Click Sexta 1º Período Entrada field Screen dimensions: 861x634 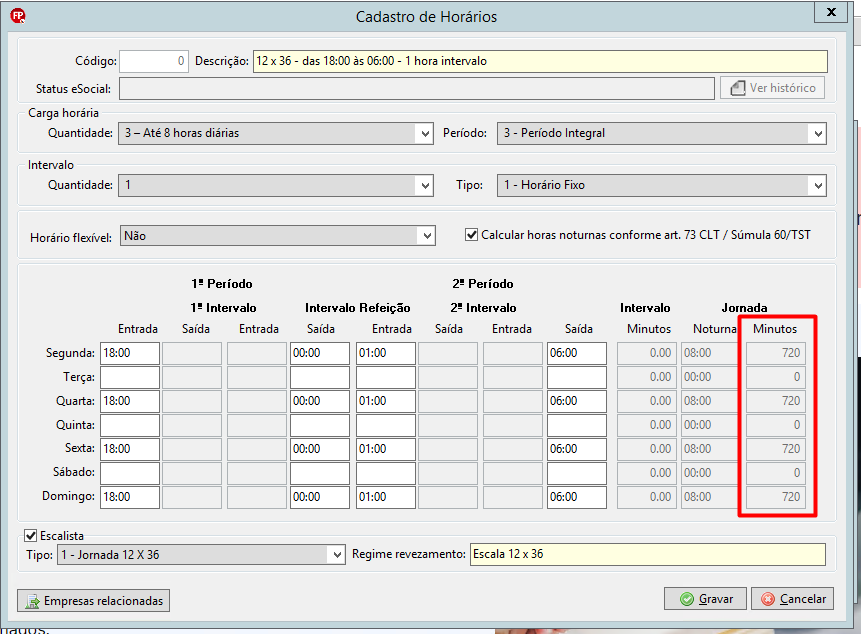point(130,449)
